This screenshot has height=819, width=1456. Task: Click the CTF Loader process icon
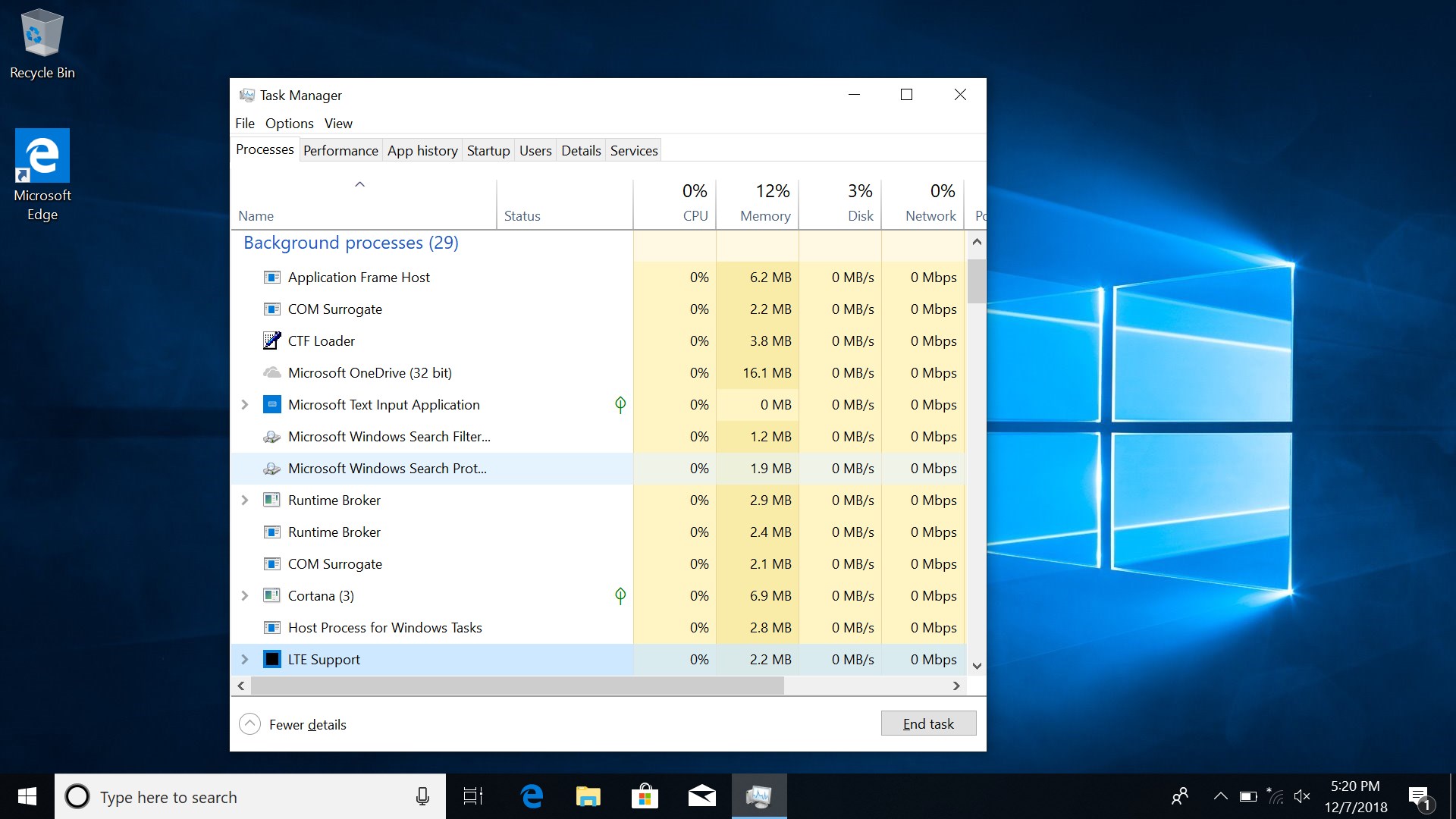pos(271,341)
